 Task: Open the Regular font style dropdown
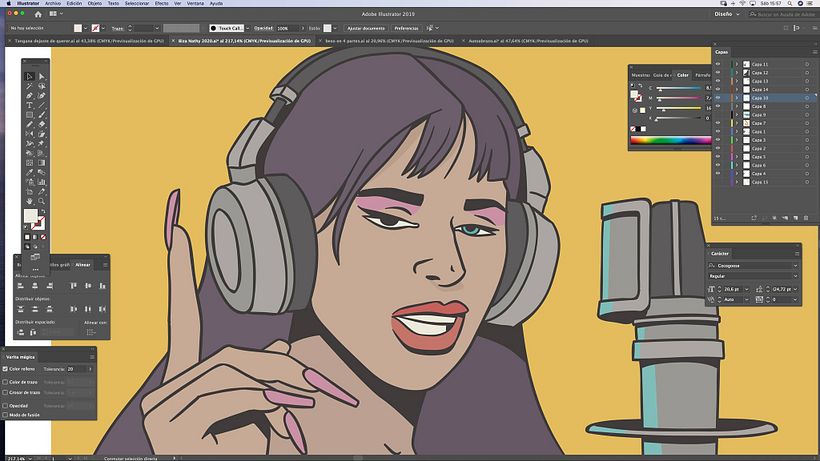tap(753, 276)
